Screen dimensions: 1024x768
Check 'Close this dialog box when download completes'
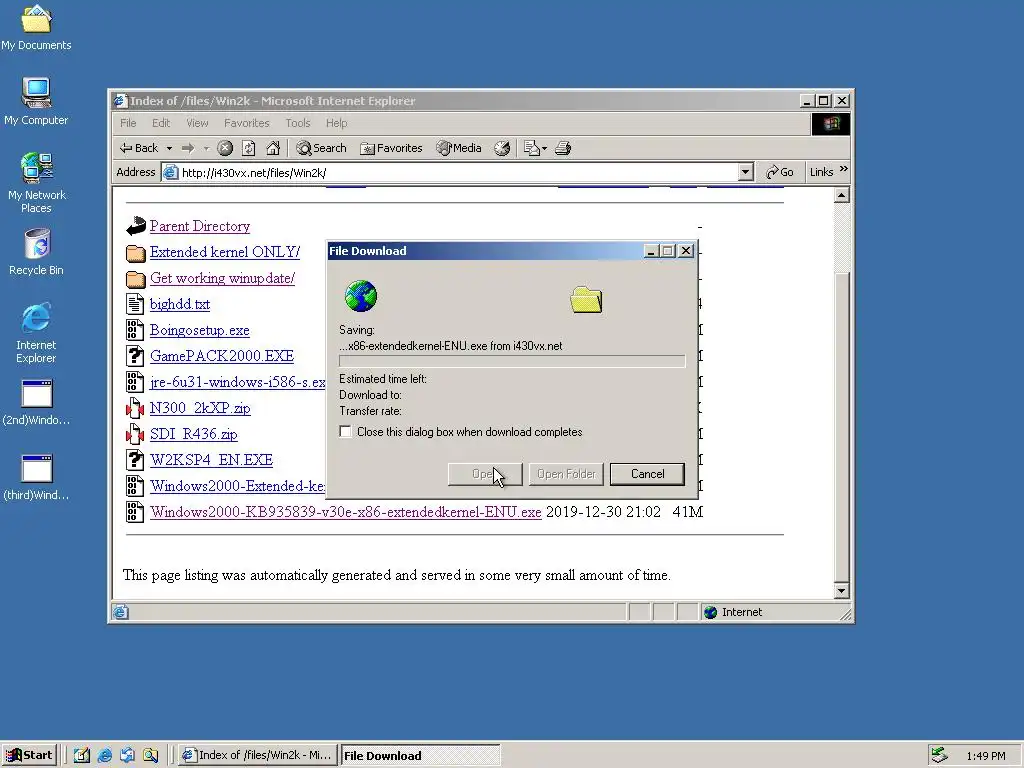point(345,432)
